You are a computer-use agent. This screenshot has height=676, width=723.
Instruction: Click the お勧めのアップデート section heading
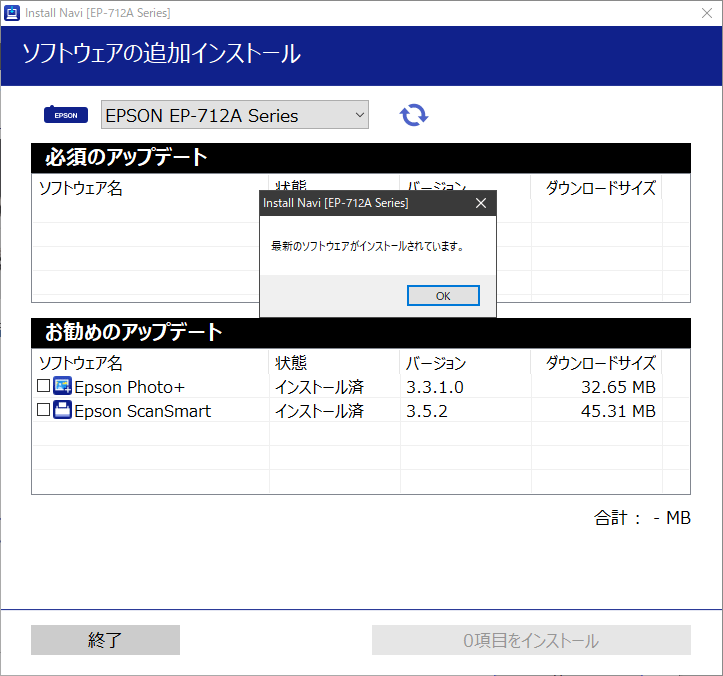(x=134, y=332)
